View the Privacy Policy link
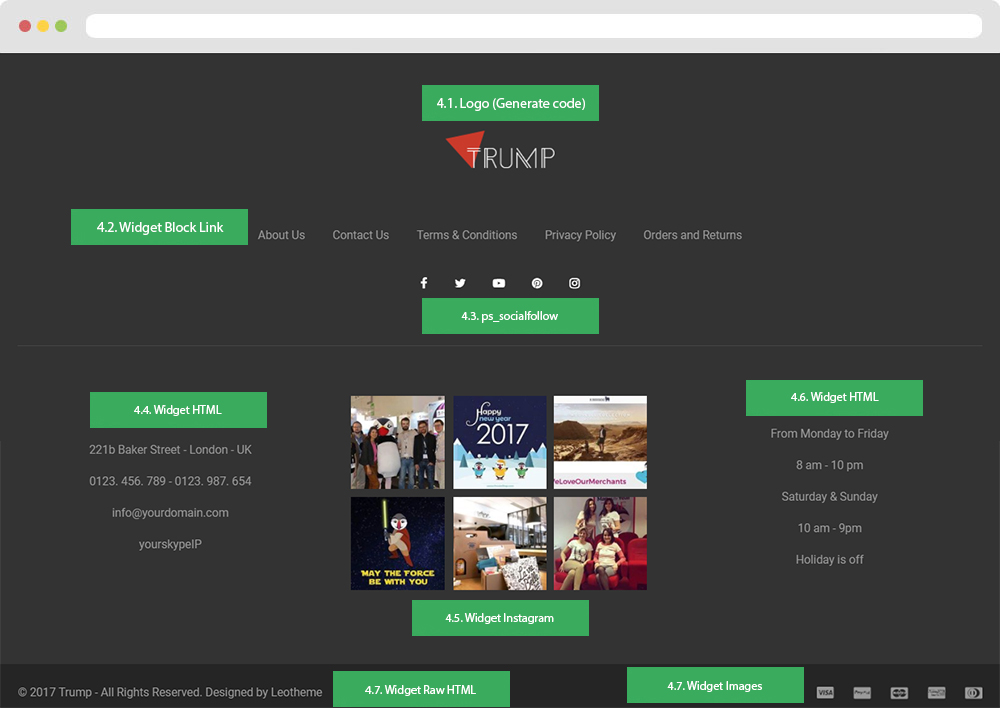Image resolution: width=1000 pixels, height=708 pixels. (x=580, y=235)
